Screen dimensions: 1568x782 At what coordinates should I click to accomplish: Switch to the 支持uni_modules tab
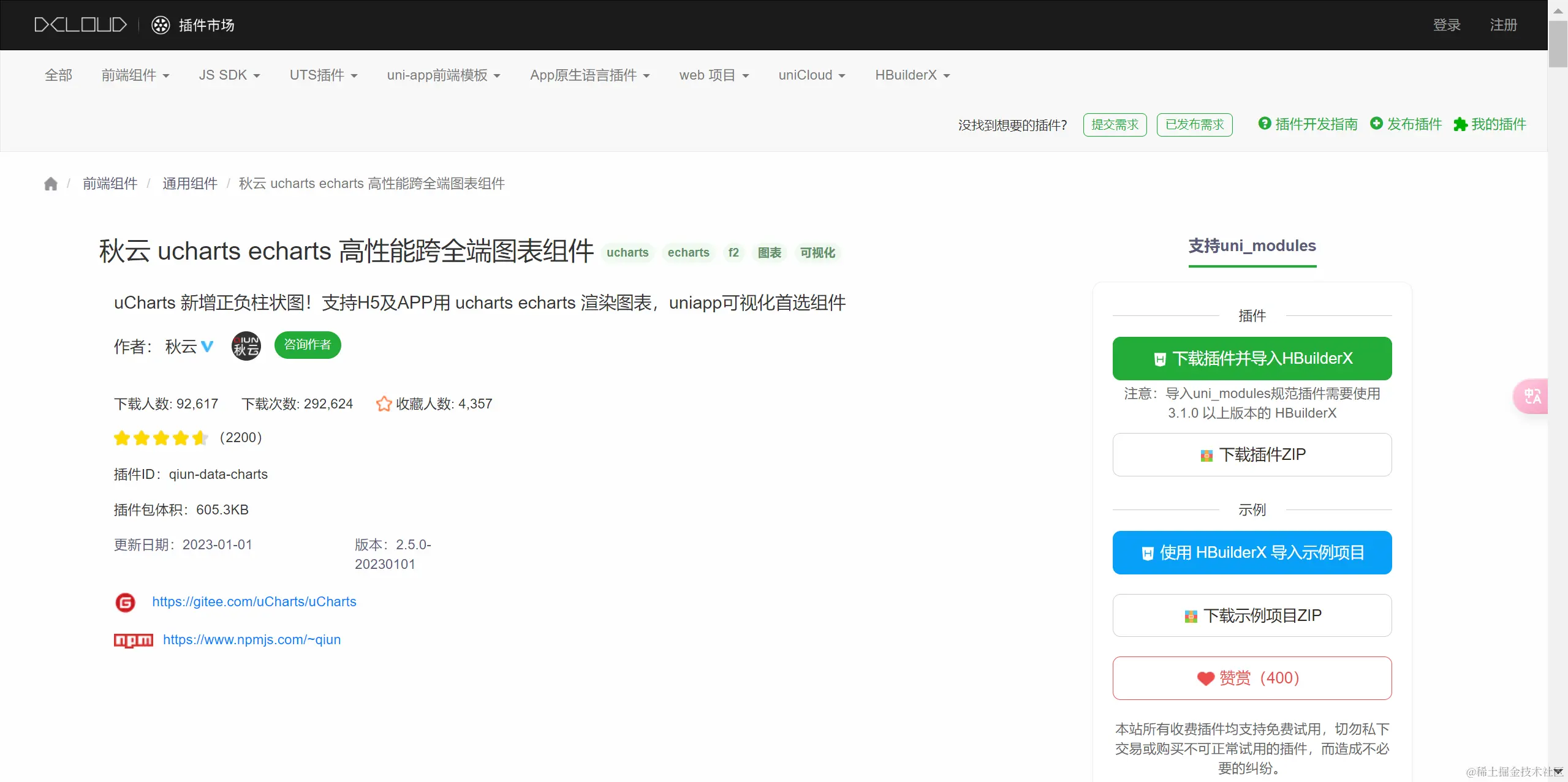[x=1252, y=246]
